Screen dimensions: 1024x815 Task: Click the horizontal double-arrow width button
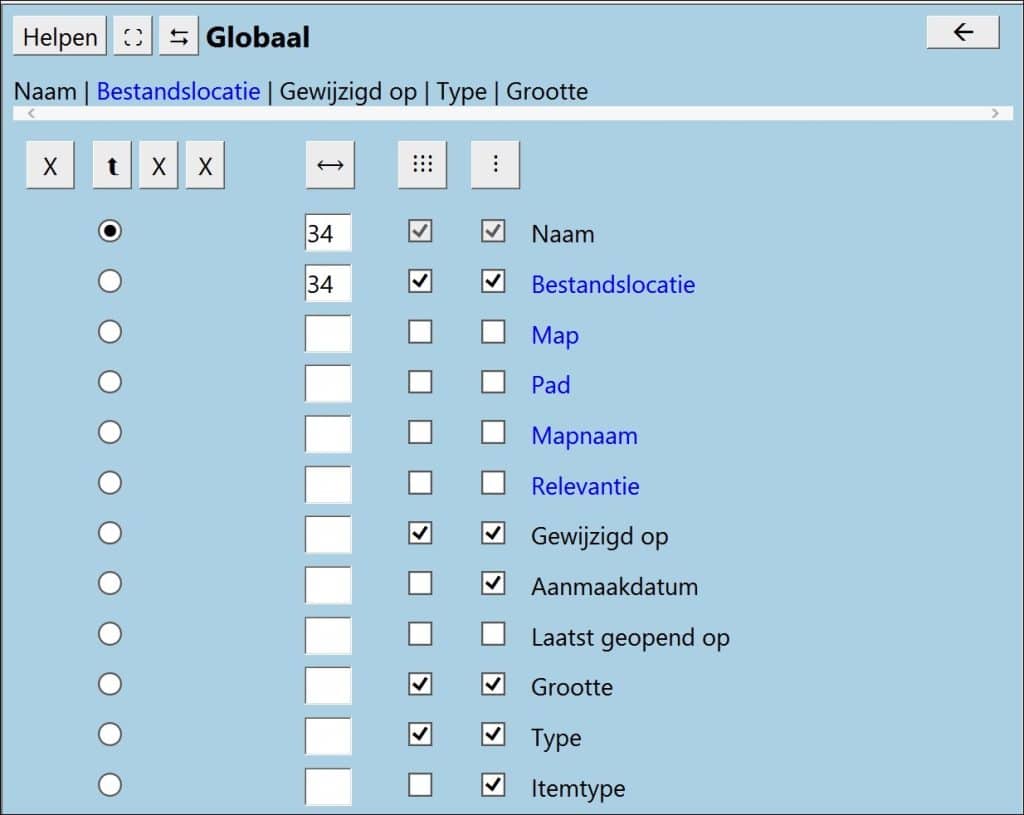330,165
